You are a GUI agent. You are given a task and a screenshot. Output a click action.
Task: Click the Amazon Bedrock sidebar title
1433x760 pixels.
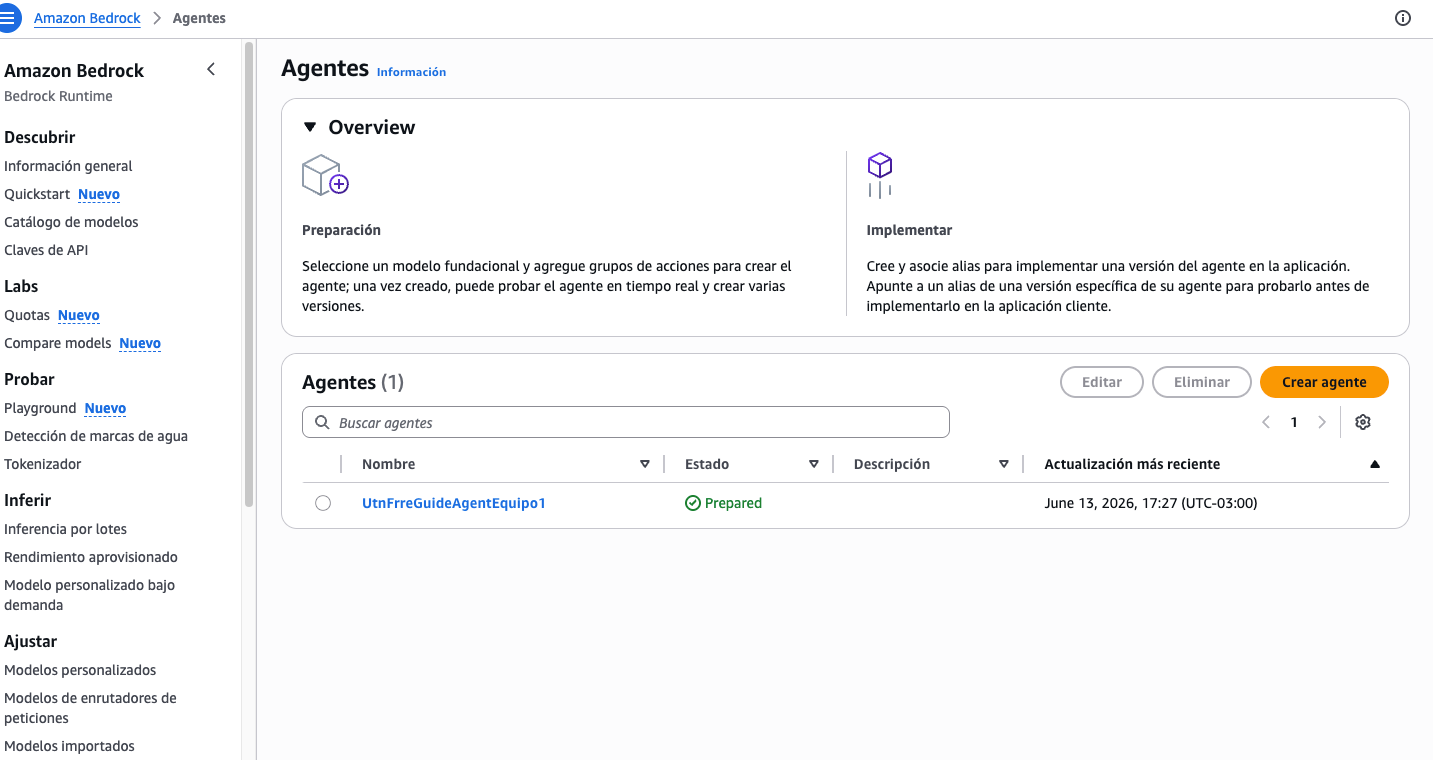[74, 70]
